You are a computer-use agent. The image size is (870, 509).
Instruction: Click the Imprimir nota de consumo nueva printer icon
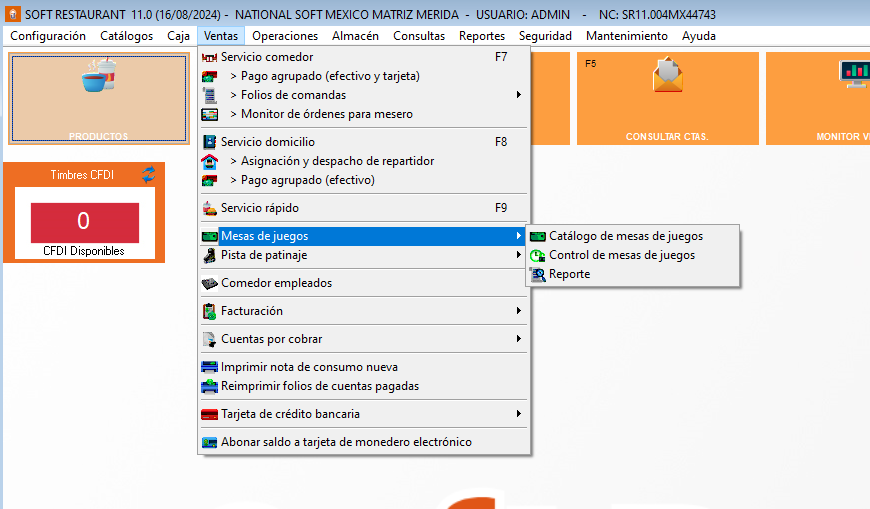pos(209,367)
